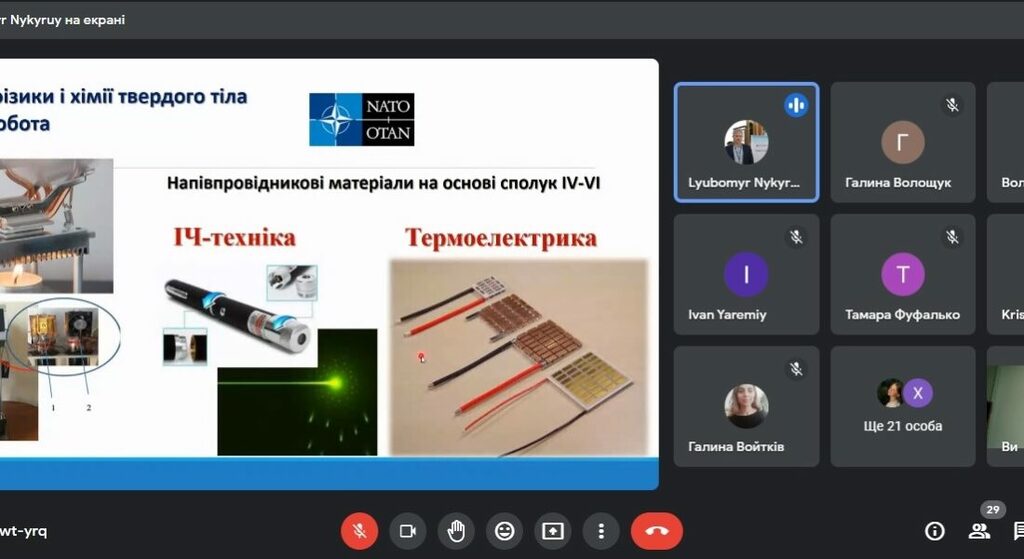Click the speaking indicator on Lyubomyr's tile

click(x=796, y=104)
